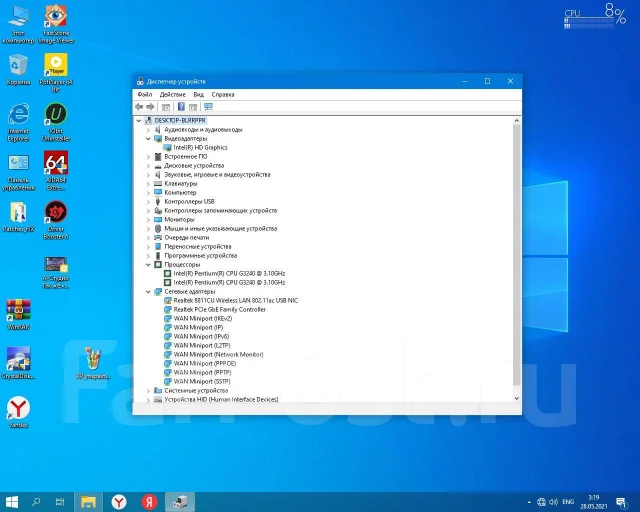This screenshot has width=640, height=512.
Task: Select the XP_mspaint desktop icon
Action: tap(93, 363)
